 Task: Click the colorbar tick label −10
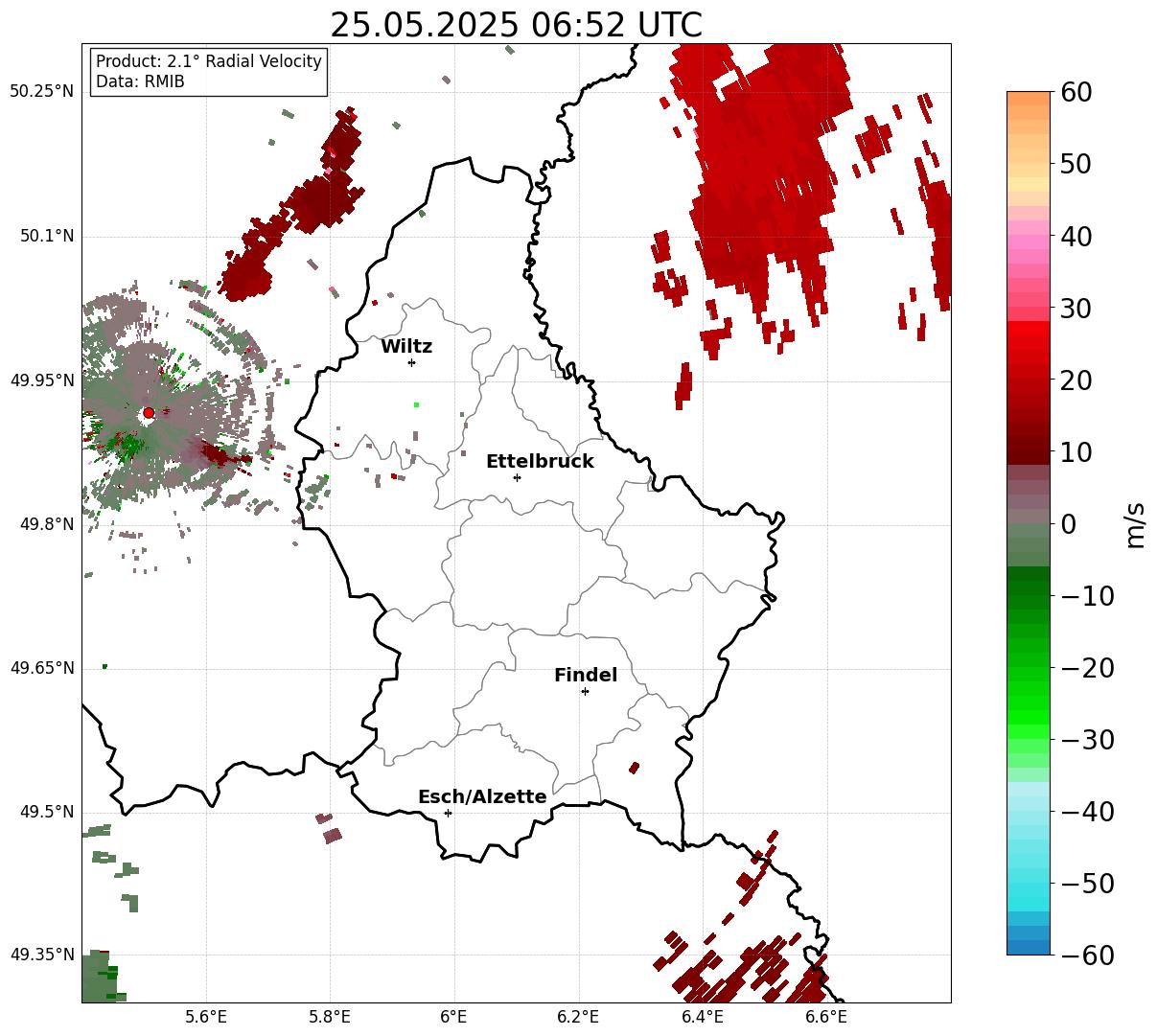point(1087,596)
